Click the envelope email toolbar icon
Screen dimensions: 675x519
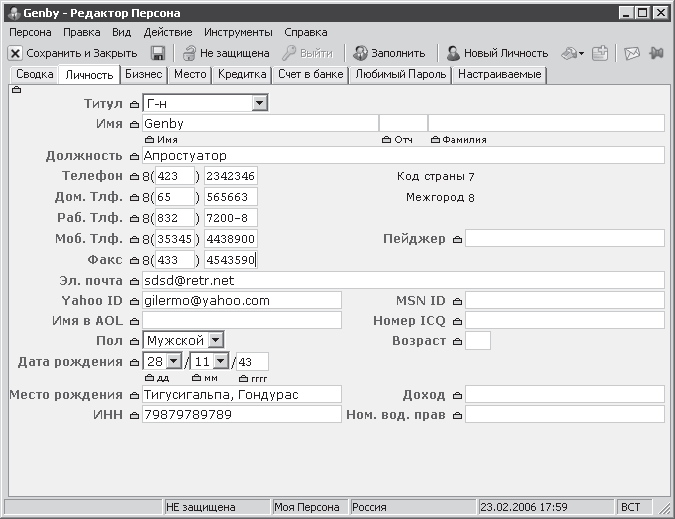coord(632,53)
